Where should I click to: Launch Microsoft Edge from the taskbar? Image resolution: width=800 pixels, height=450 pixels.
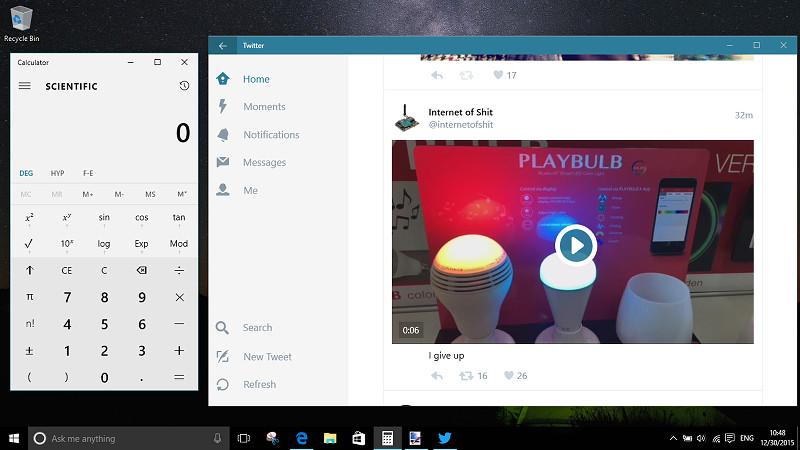[x=302, y=438]
